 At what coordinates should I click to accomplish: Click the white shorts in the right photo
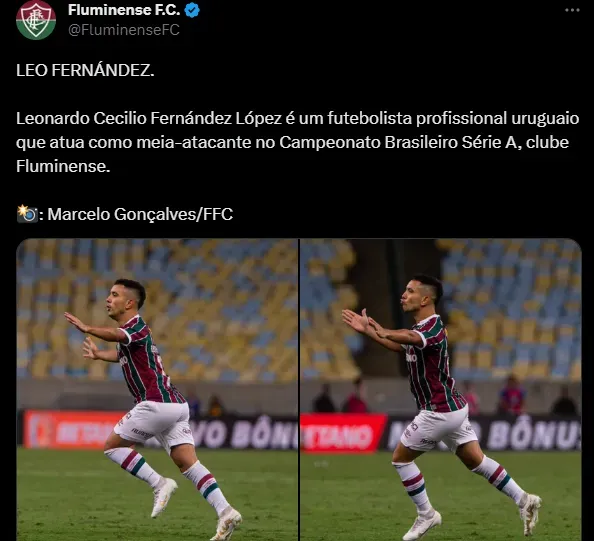point(438,429)
